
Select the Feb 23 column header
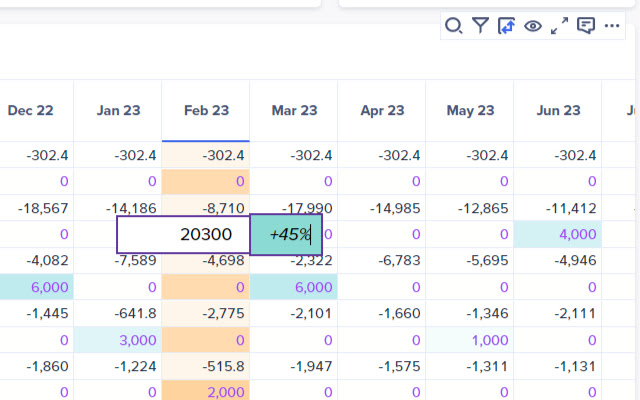(206, 110)
